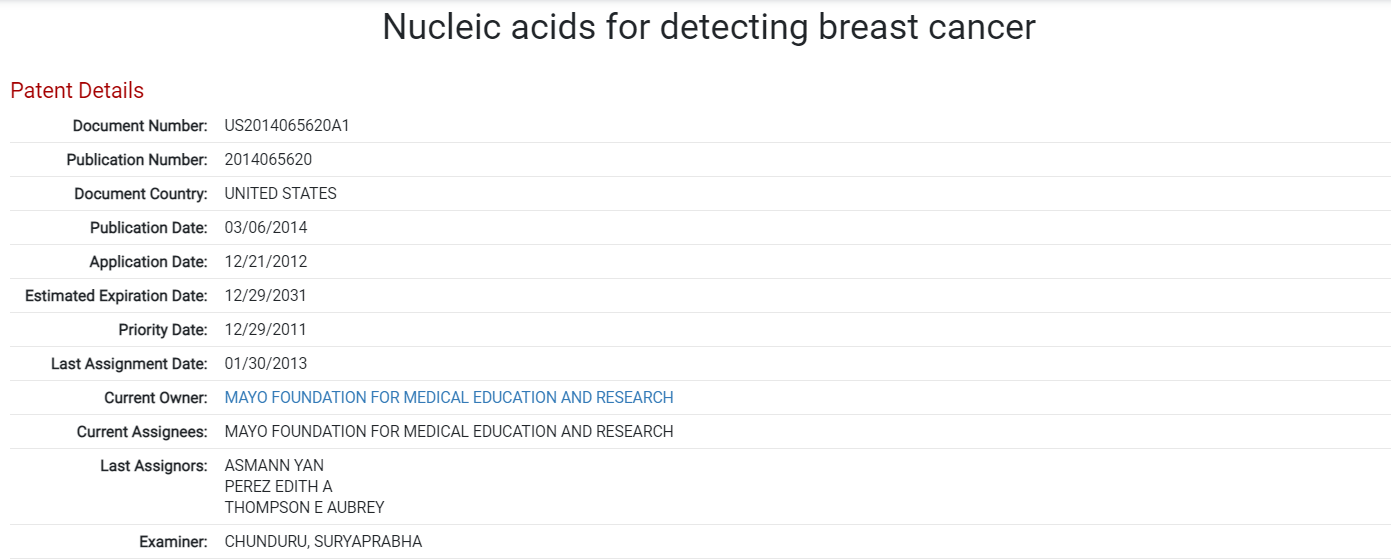
Task: Click the Examiner field label
Action: click(x=173, y=542)
